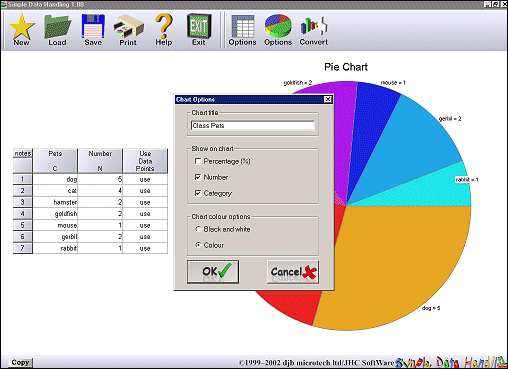The width and height of the screenshot is (508, 369).
Task: Click the 'dog = 5' chart label
Action: [431, 308]
